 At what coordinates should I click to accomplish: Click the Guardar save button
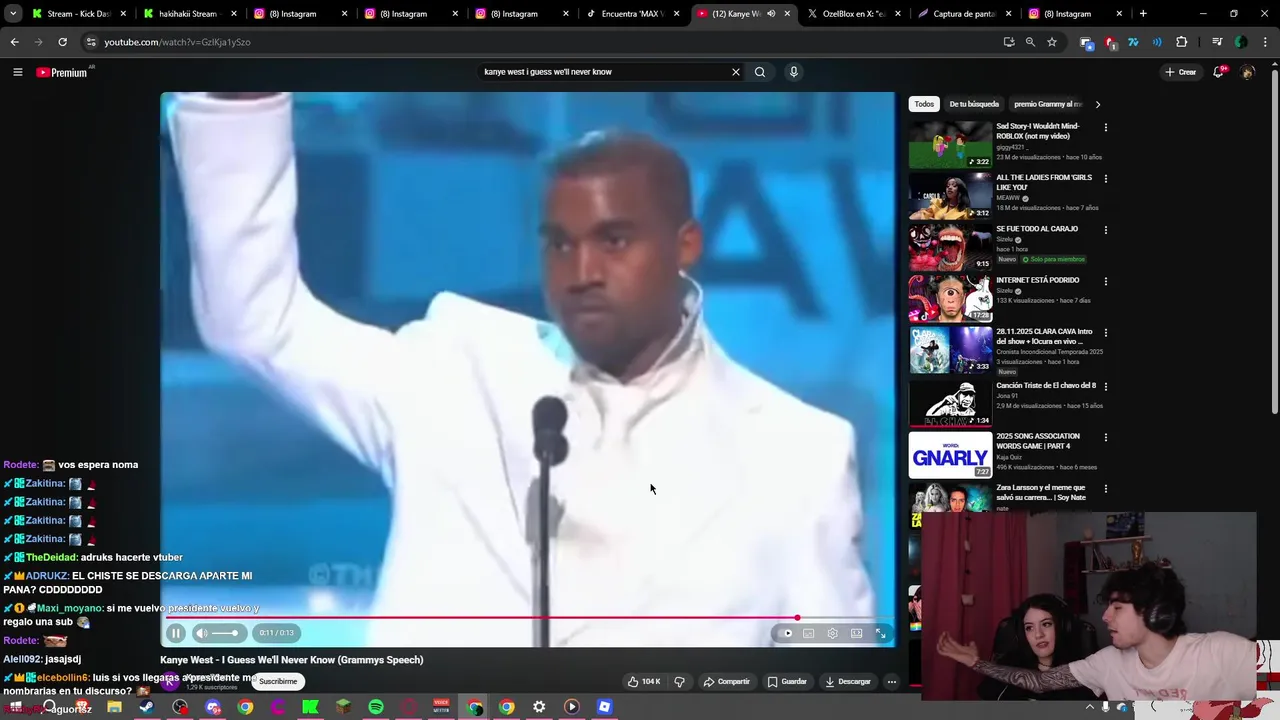pyautogui.click(x=787, y=682)
